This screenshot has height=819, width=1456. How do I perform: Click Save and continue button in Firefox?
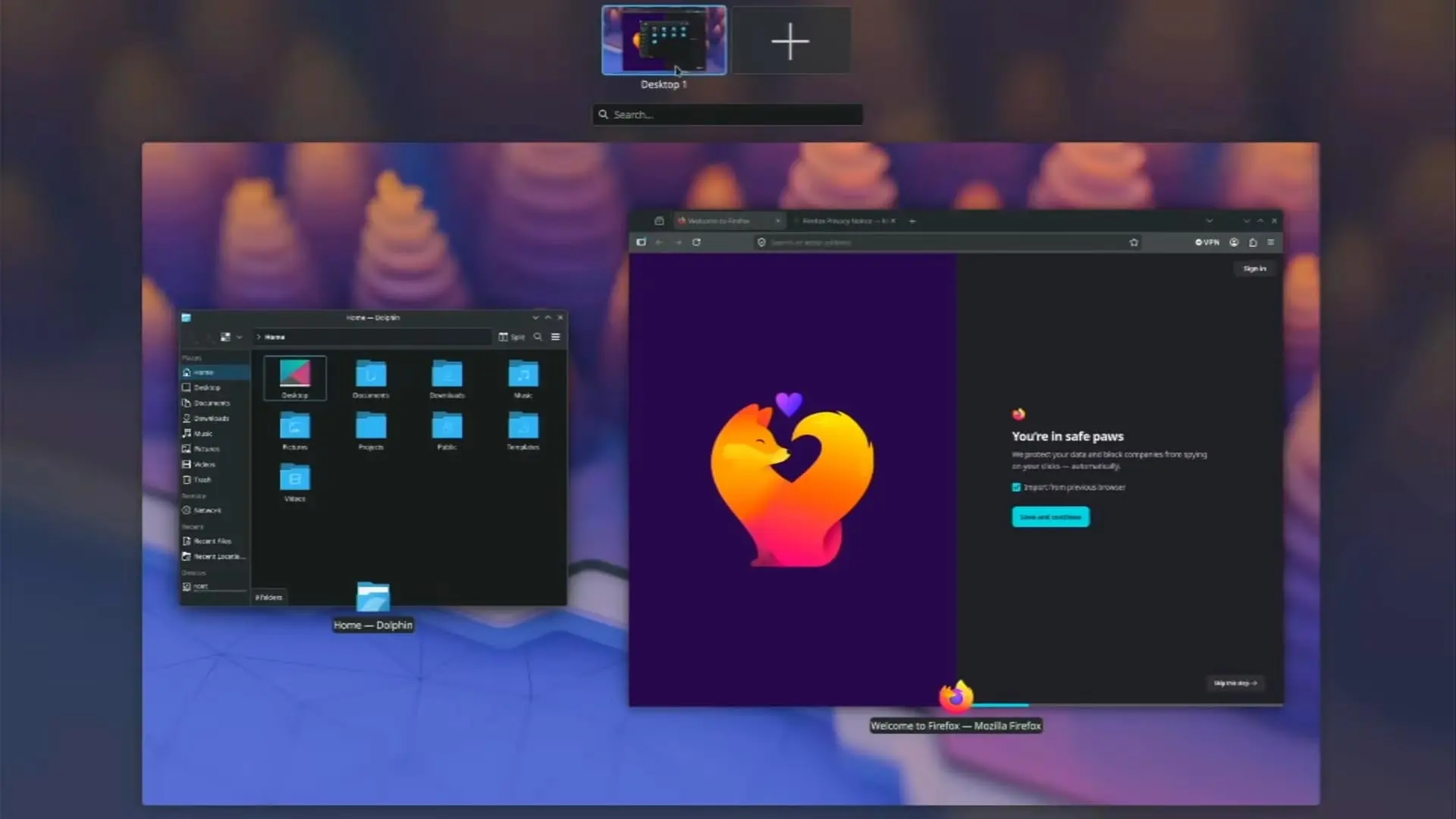click(1050, 516)
